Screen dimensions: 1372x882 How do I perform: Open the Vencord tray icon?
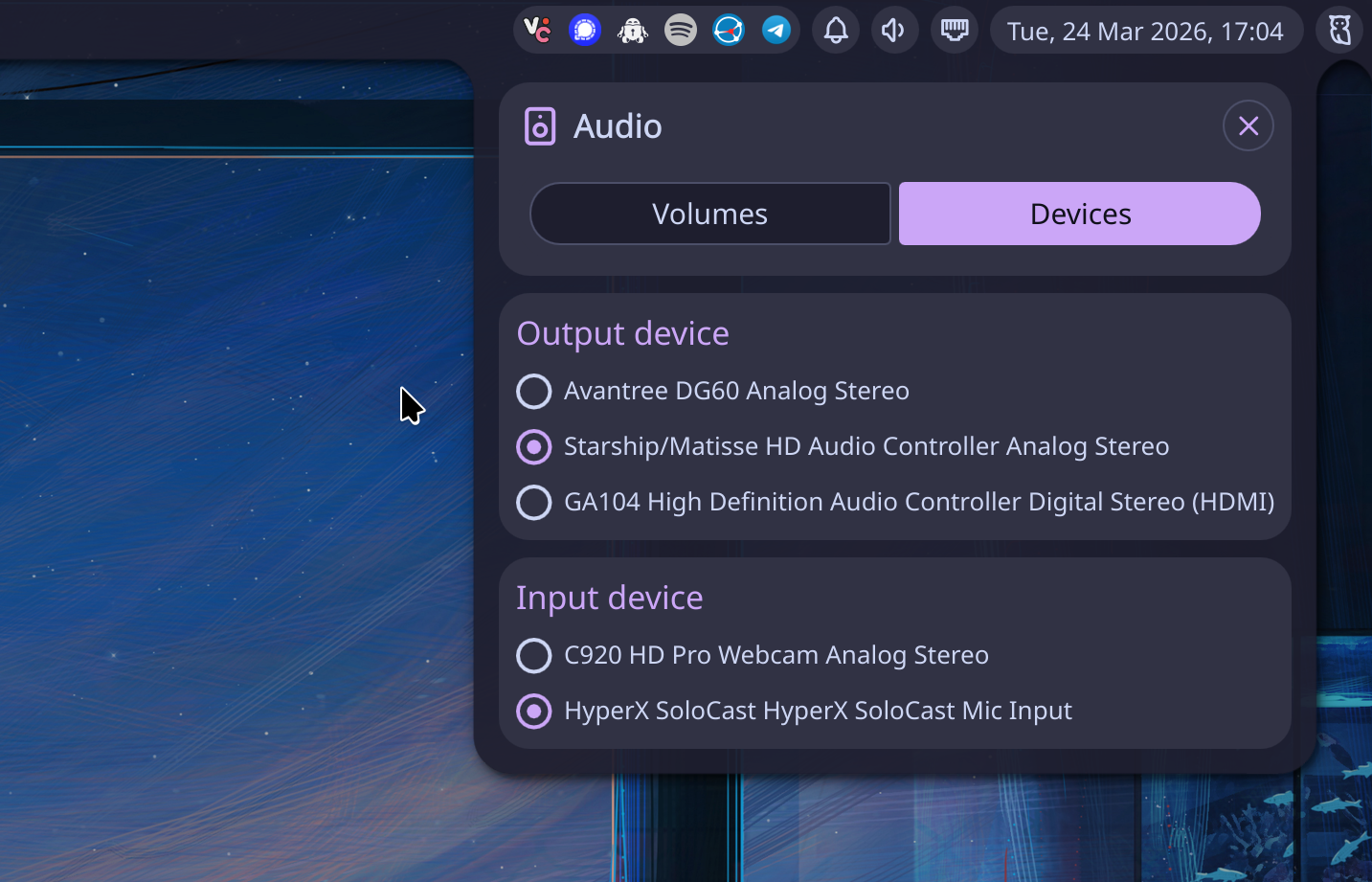[536, 30]
